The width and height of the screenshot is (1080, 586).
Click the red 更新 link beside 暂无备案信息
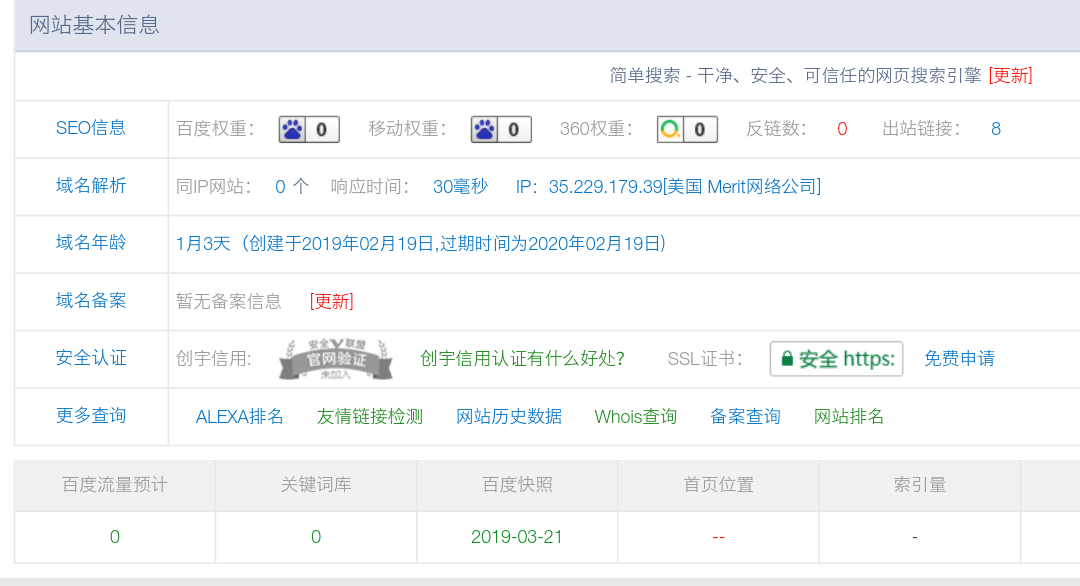click(331, 302)
